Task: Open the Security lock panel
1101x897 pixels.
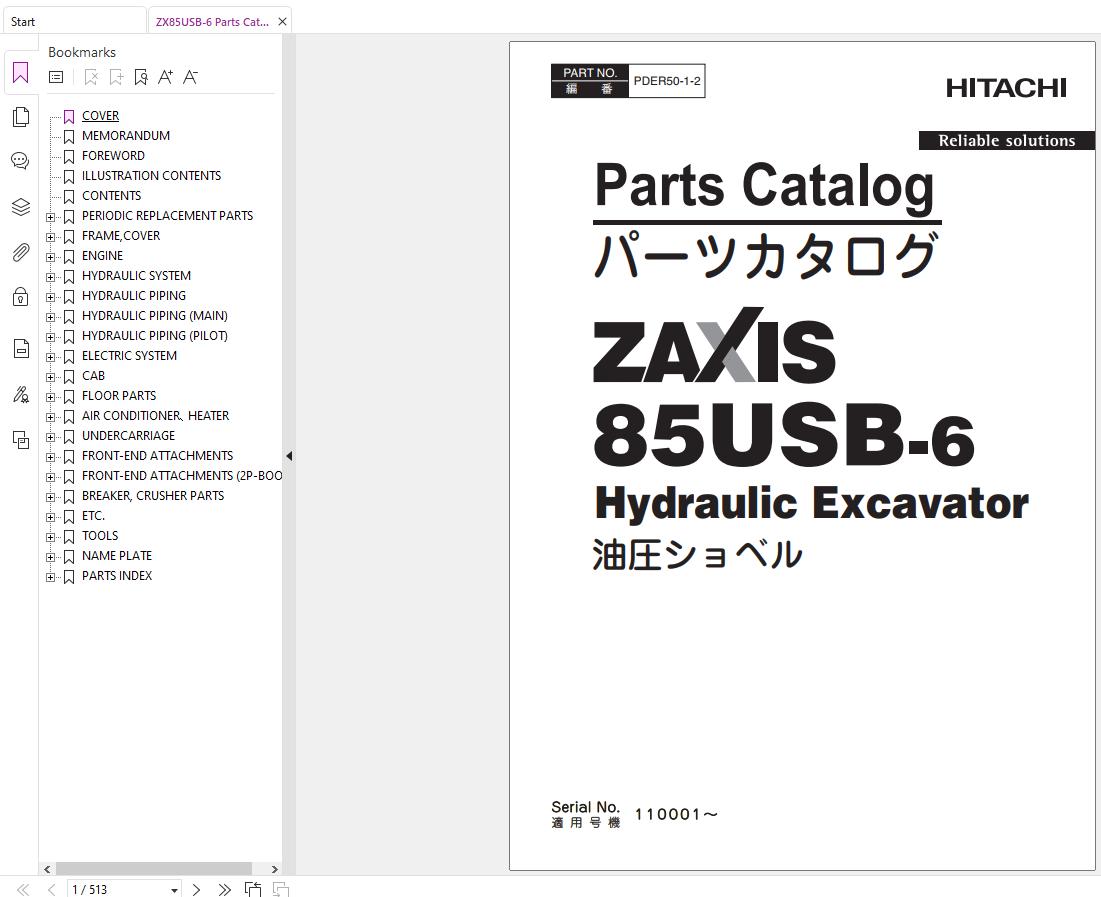Action: point(20,296)
